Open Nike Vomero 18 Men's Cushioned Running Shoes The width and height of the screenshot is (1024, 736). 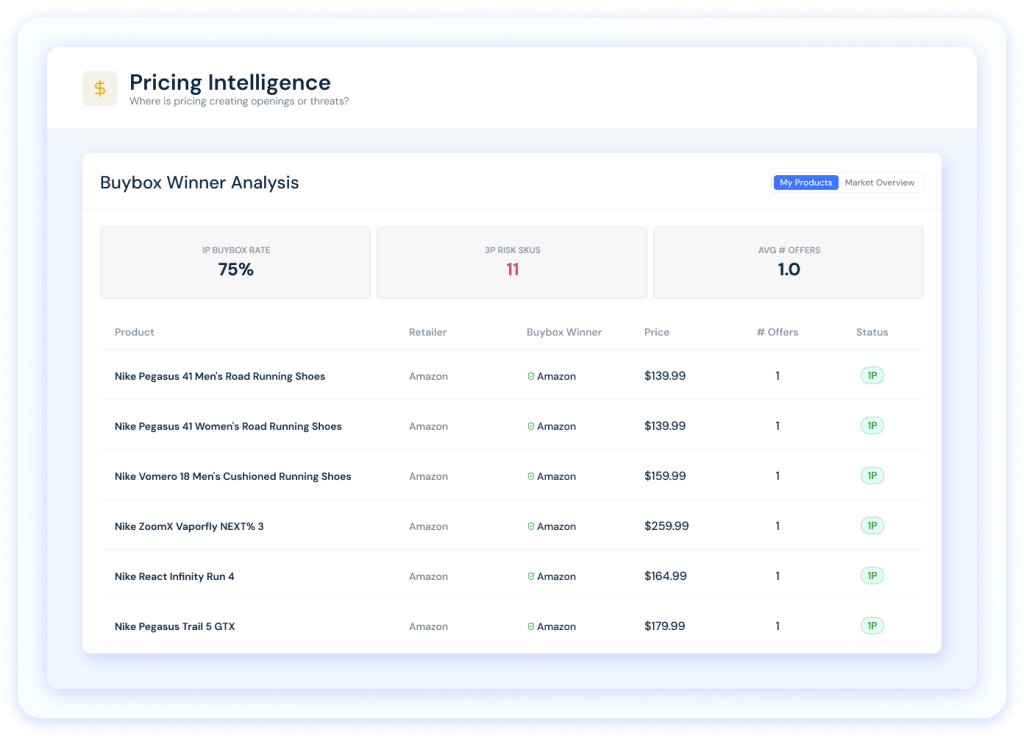[233, 477]
